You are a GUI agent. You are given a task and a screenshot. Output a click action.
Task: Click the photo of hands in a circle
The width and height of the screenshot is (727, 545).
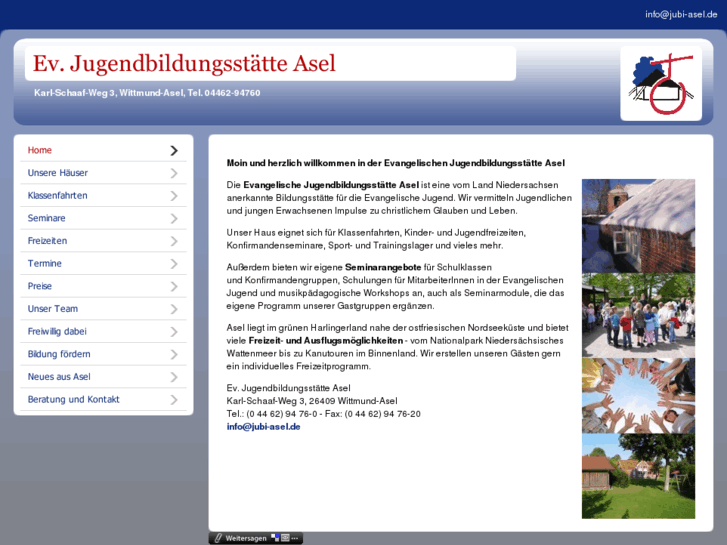[x=638, y=396]
